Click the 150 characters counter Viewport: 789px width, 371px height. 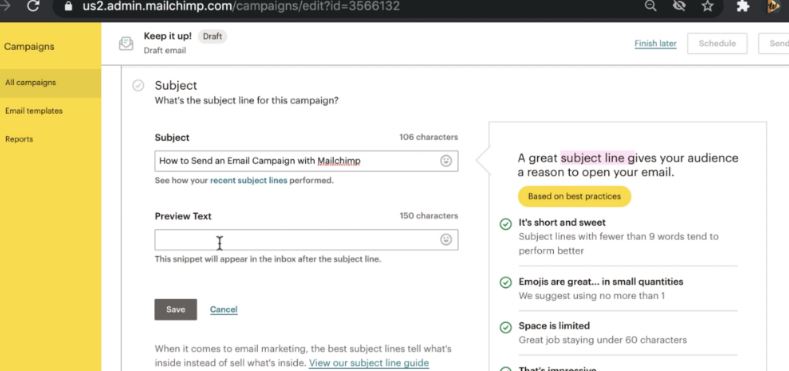tap(429, 215)
